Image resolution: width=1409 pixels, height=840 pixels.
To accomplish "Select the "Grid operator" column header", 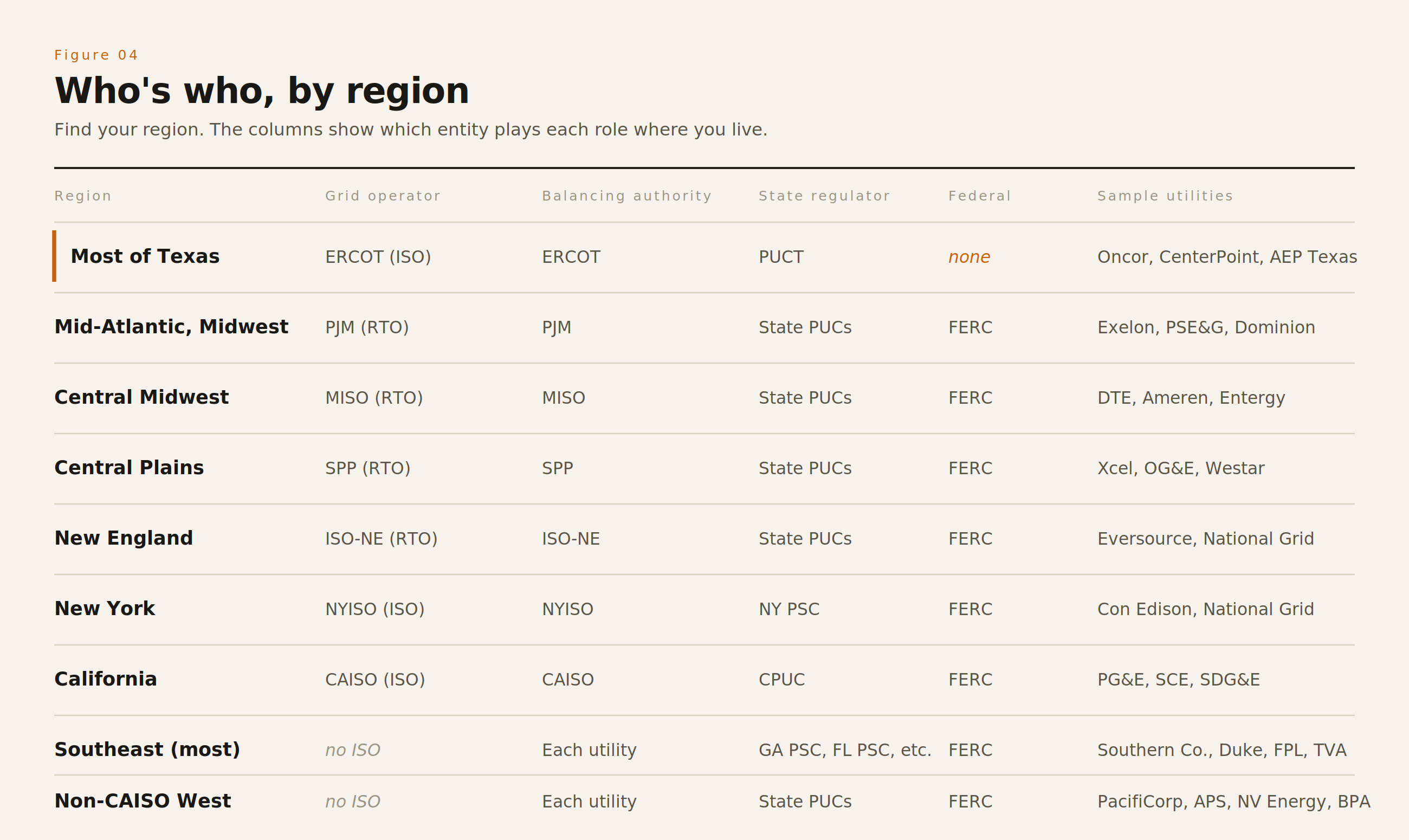I will 383,196.
